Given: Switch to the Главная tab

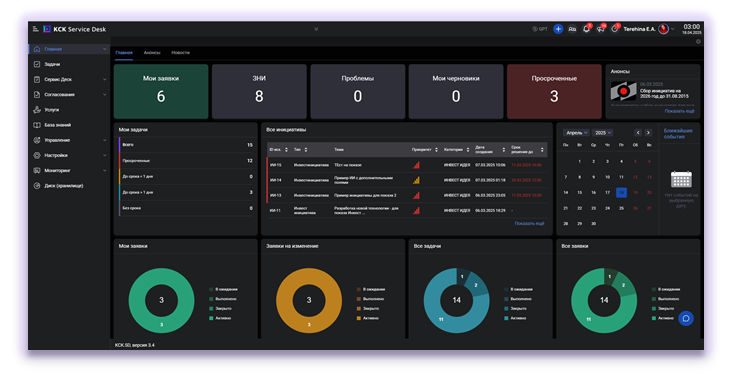Looking at the screenshot, I should (124, 53).
